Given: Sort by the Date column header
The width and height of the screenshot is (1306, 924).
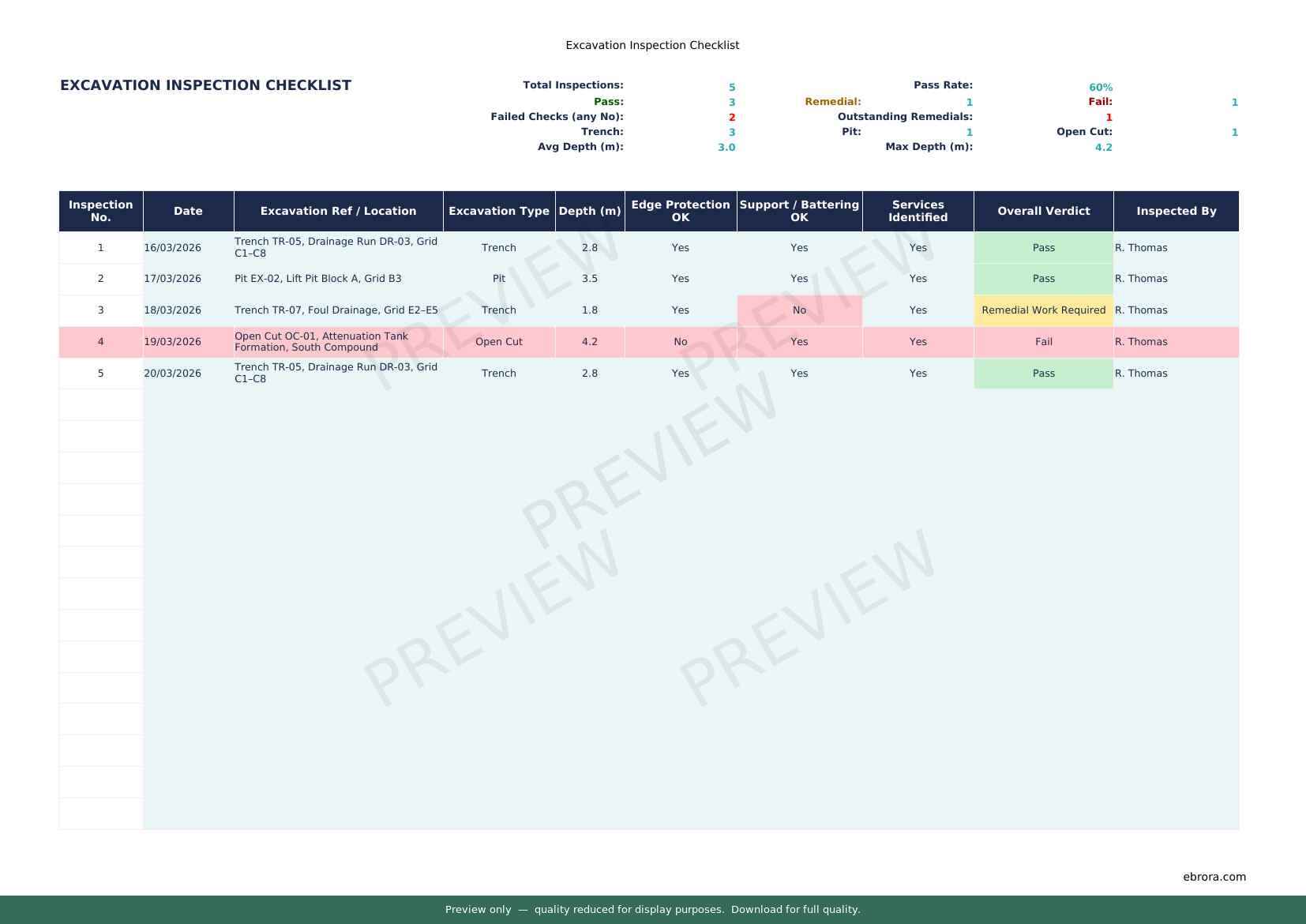Looking at the screenshot, I should click(187, 211).
